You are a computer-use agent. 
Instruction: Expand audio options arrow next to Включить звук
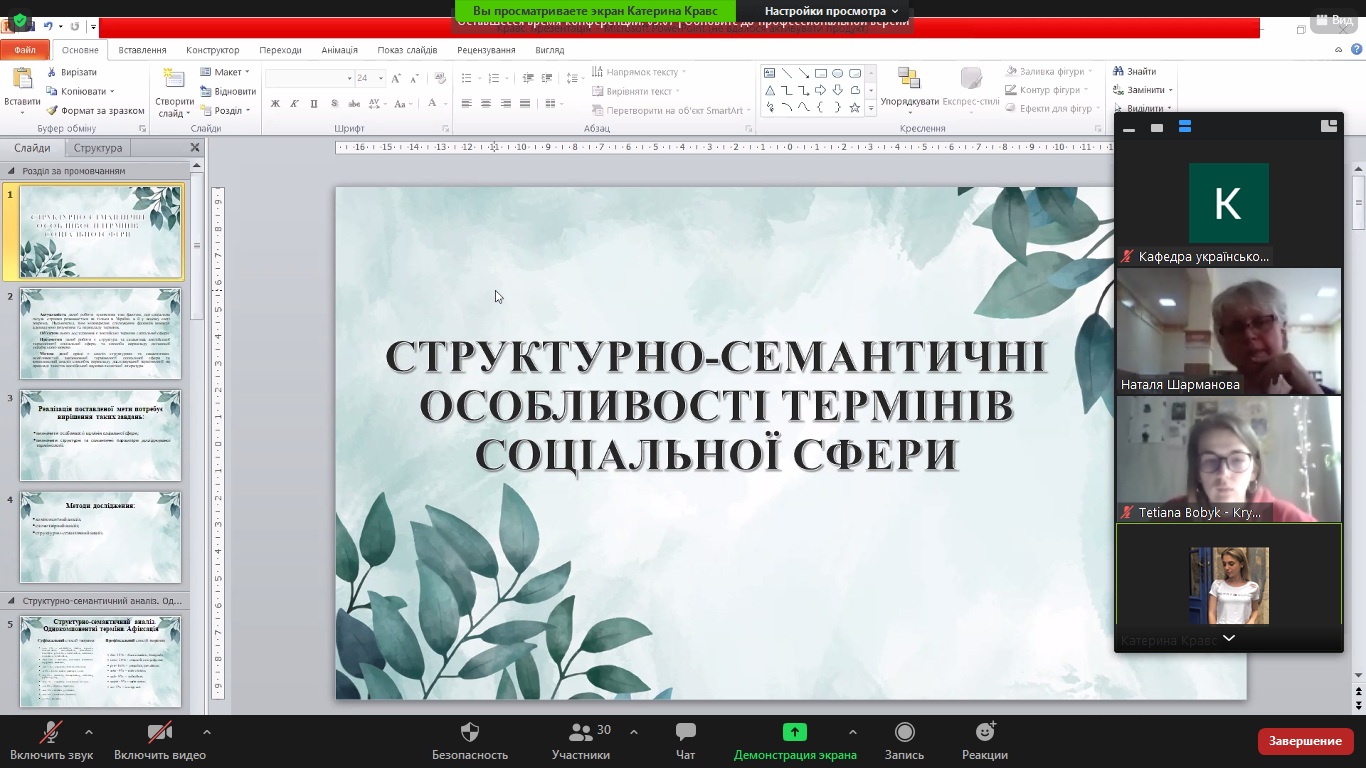coord(89,731)
